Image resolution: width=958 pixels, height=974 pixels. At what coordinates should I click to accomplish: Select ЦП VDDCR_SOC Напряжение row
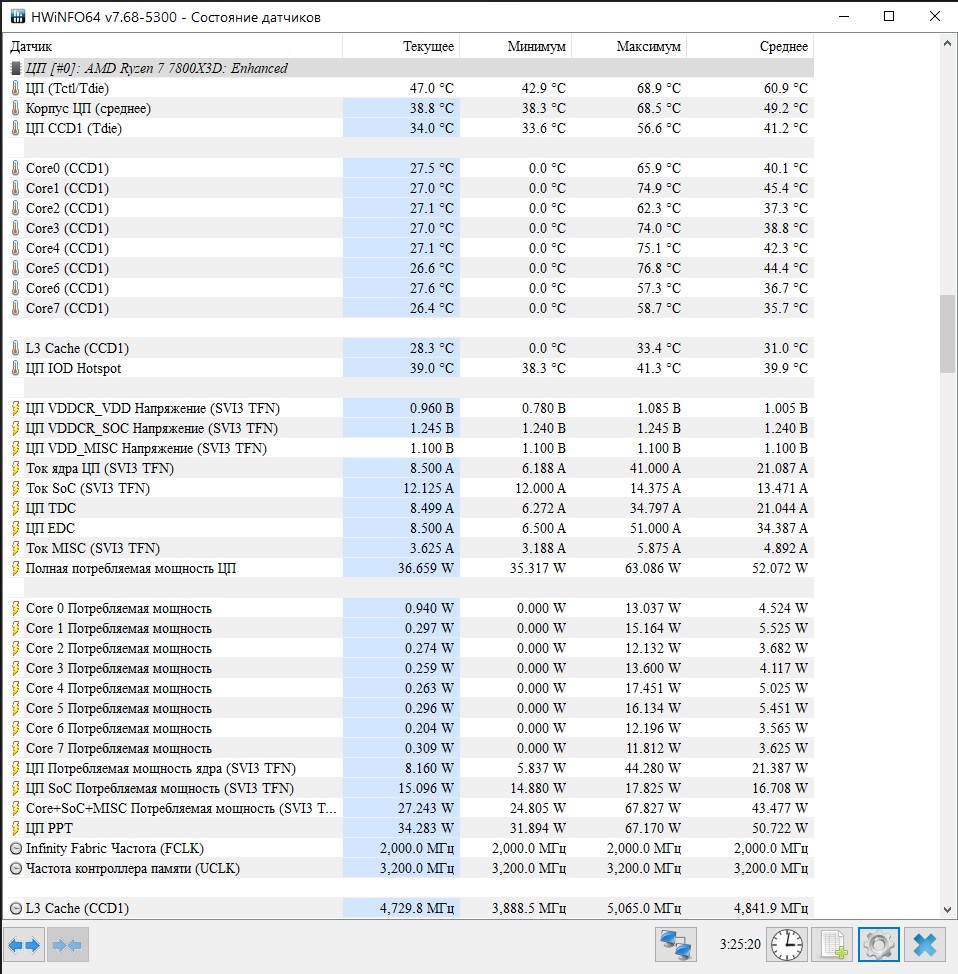(x=411, y=429)
